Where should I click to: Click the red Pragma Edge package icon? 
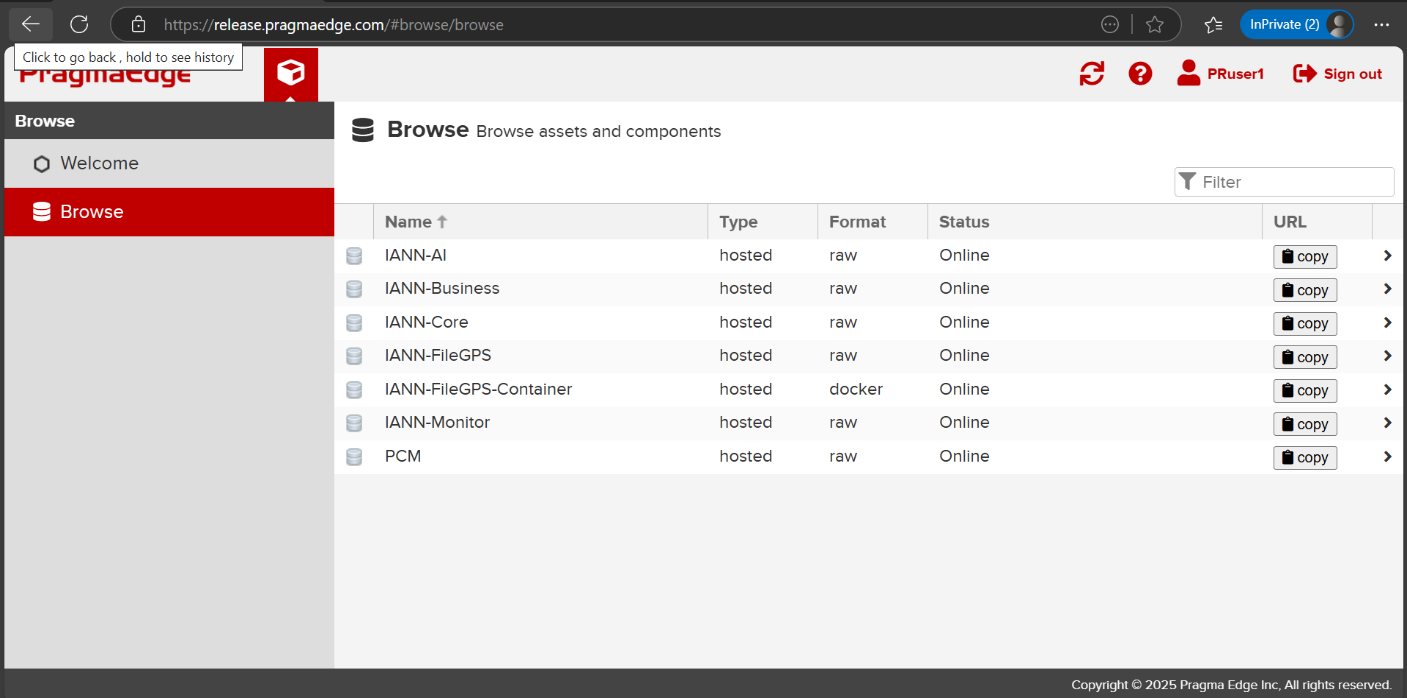tap(290, 74)
